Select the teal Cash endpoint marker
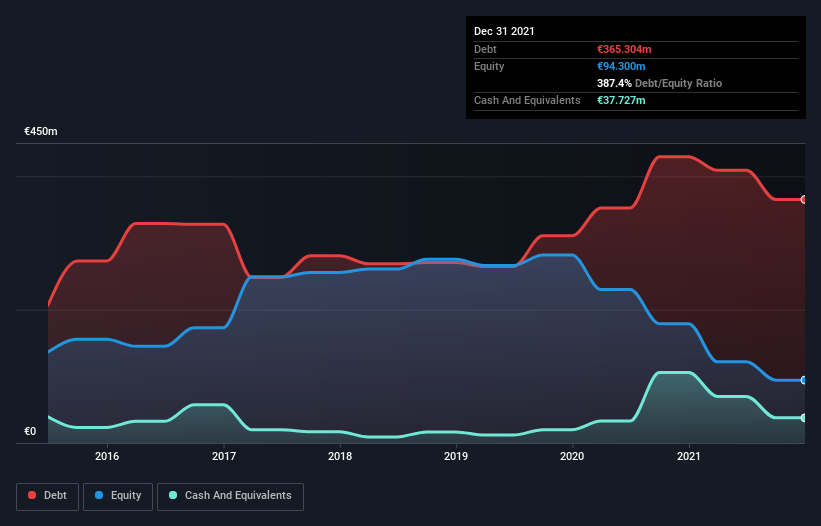821x526 pixels. click(804, 418)
